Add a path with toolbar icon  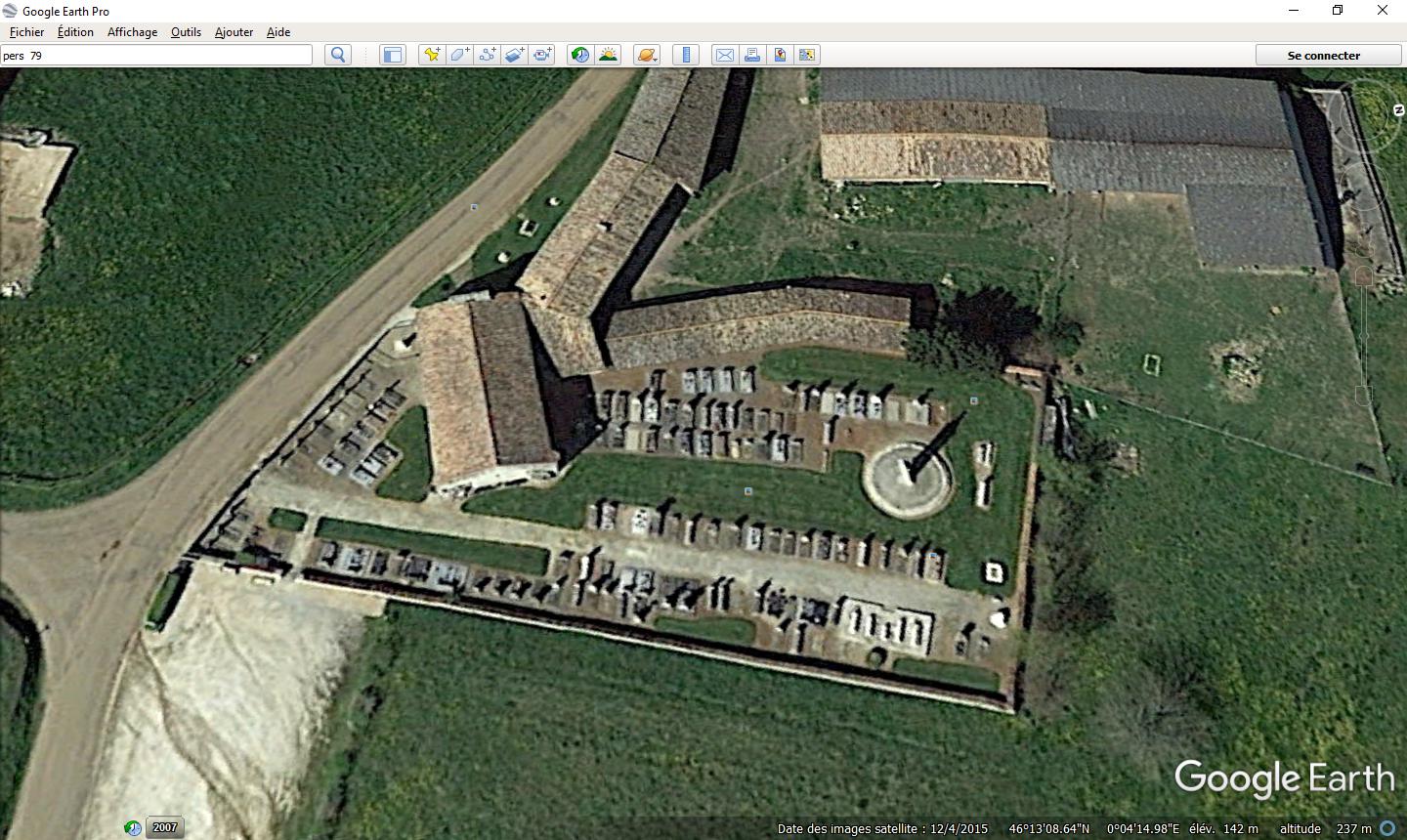(x=487, y=55)
